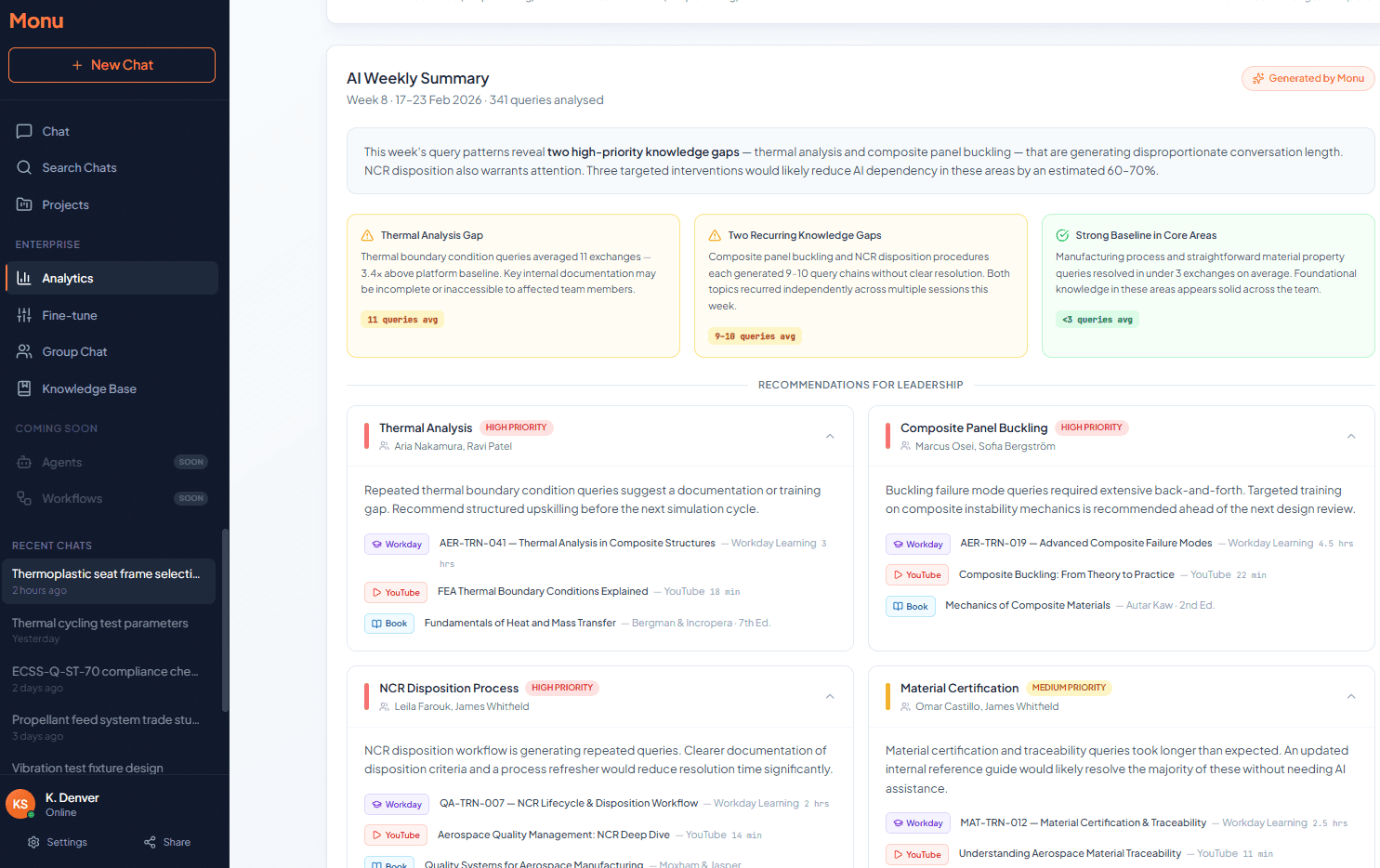
Task: Click Book tag for Mechanics of Composite Materials
Action: (911, 607)
